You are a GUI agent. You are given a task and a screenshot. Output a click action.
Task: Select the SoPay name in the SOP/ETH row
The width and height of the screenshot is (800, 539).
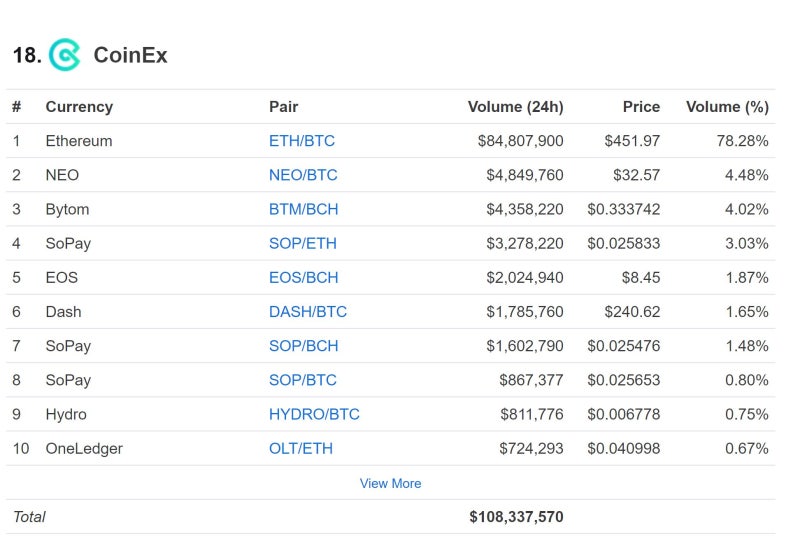pos(68,244)
